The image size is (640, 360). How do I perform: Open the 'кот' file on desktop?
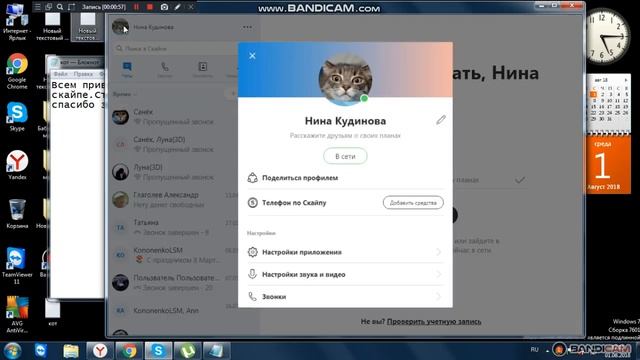53,313
